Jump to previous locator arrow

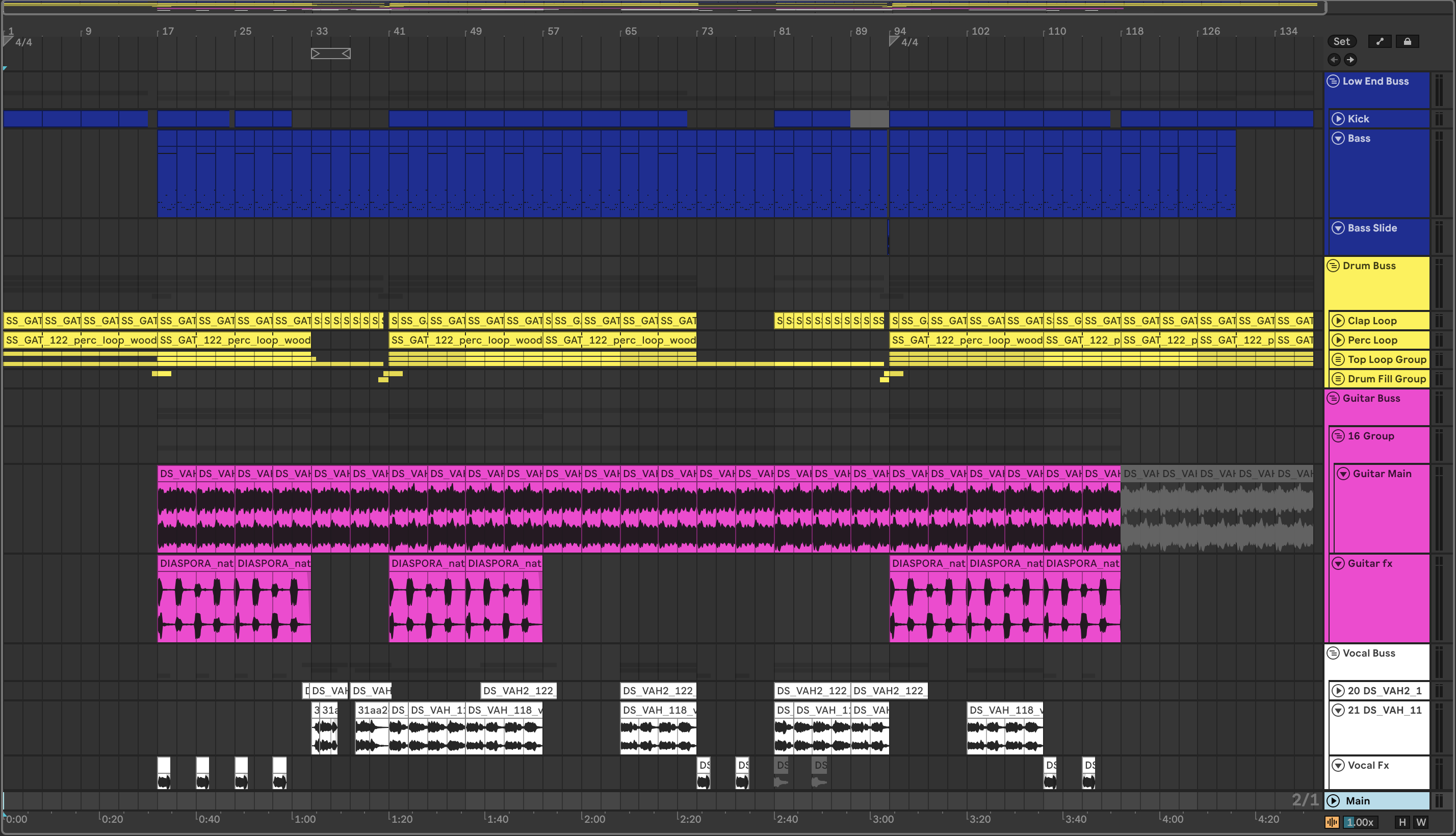click(x=1334, y=60)
